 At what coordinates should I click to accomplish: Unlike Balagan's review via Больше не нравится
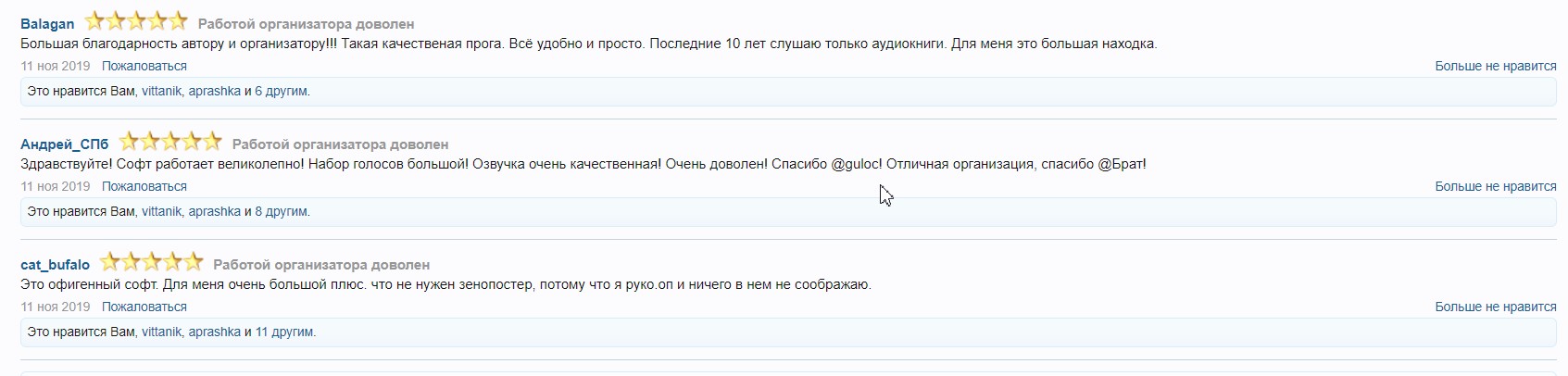1495,66
